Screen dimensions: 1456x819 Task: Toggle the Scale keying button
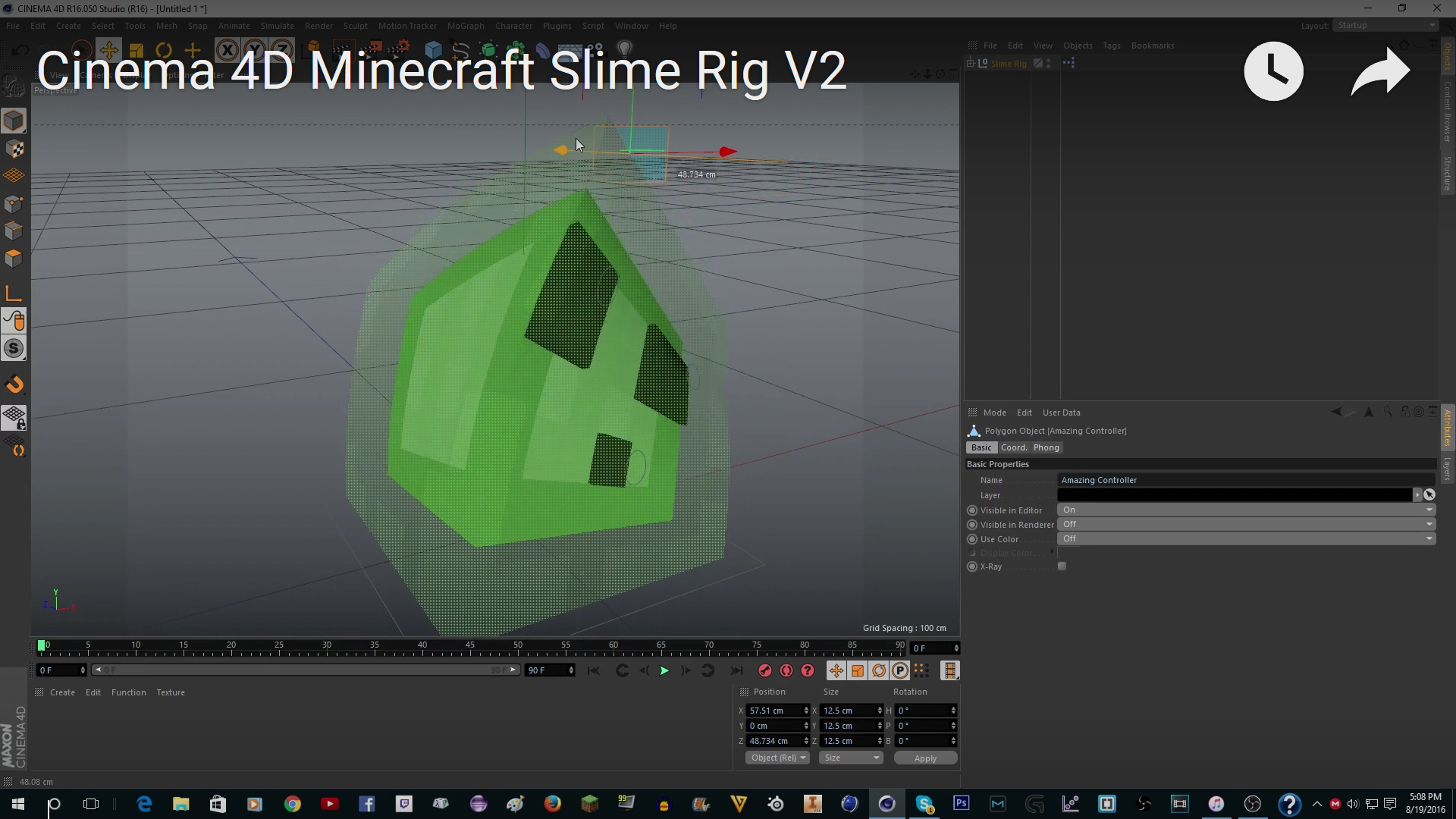click(x=858, y=670)
